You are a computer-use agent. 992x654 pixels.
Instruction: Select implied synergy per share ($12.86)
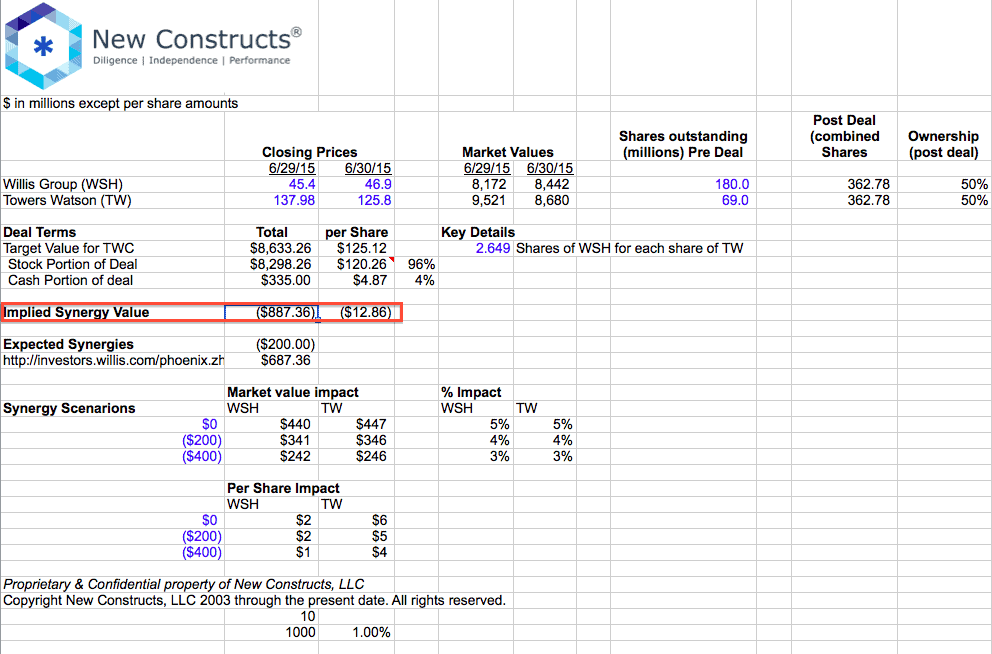(366, 312)
